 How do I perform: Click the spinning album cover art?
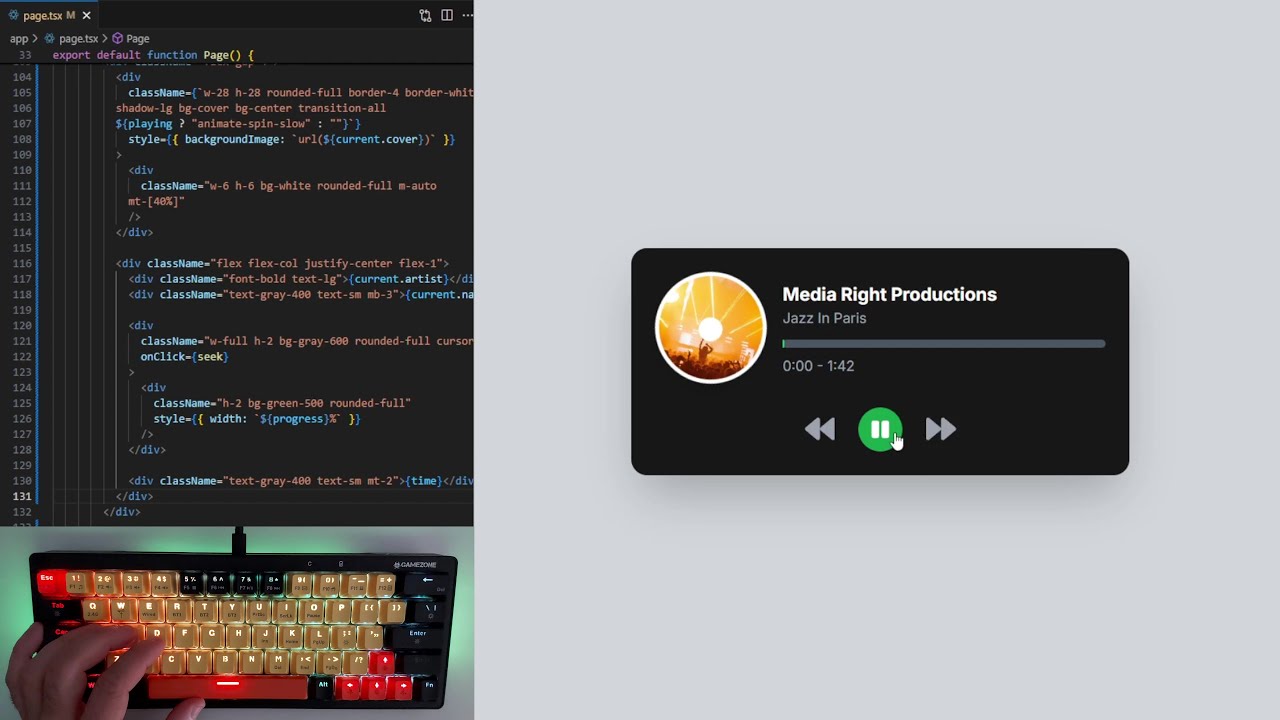pos(710,328)
